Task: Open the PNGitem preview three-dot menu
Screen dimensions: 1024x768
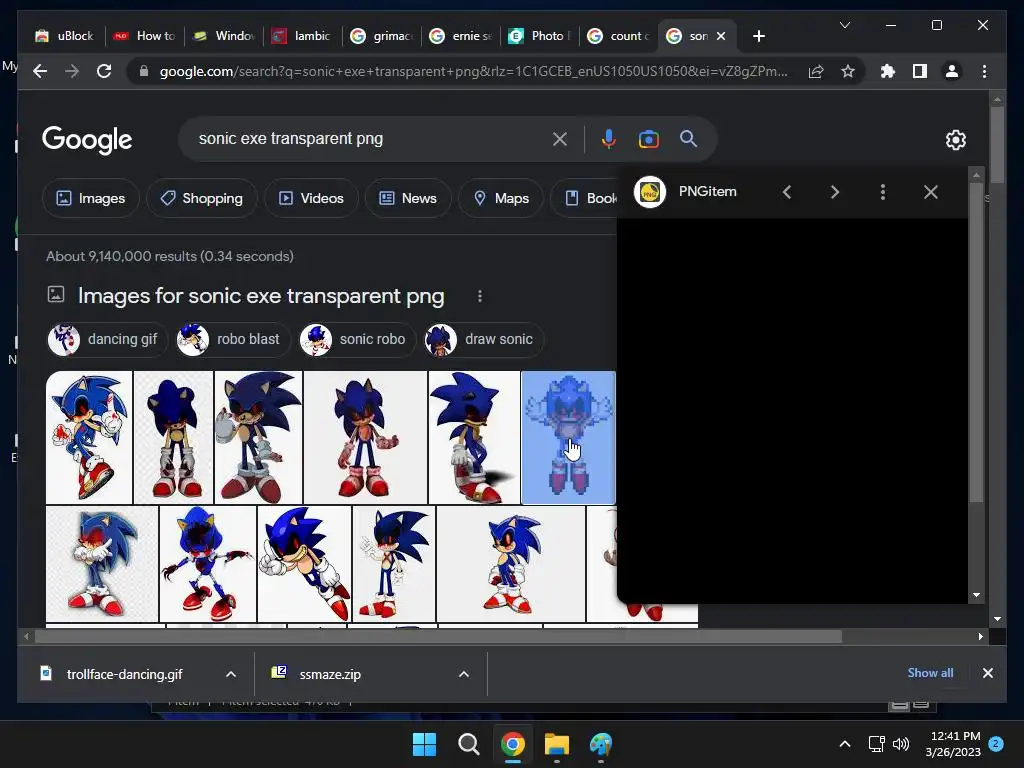Action: (883, 192)
